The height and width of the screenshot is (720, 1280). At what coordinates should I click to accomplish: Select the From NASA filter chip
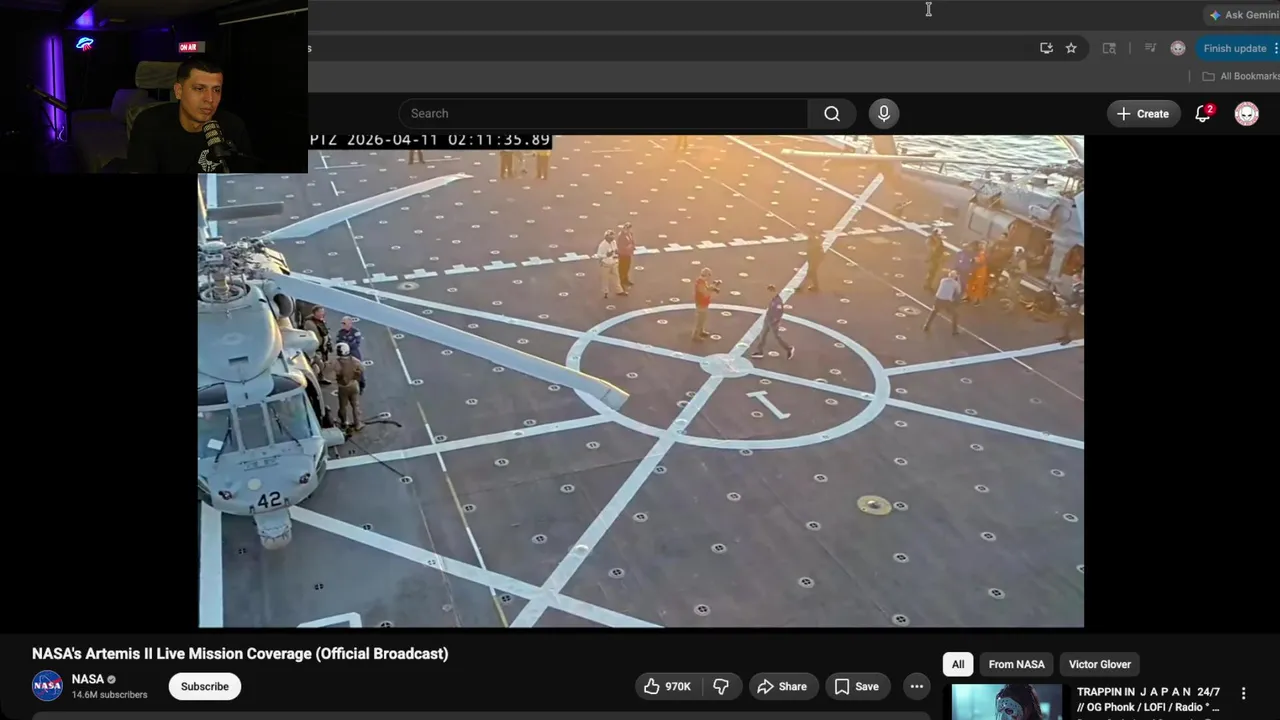pyautogui.click(x=1016, y=664)
